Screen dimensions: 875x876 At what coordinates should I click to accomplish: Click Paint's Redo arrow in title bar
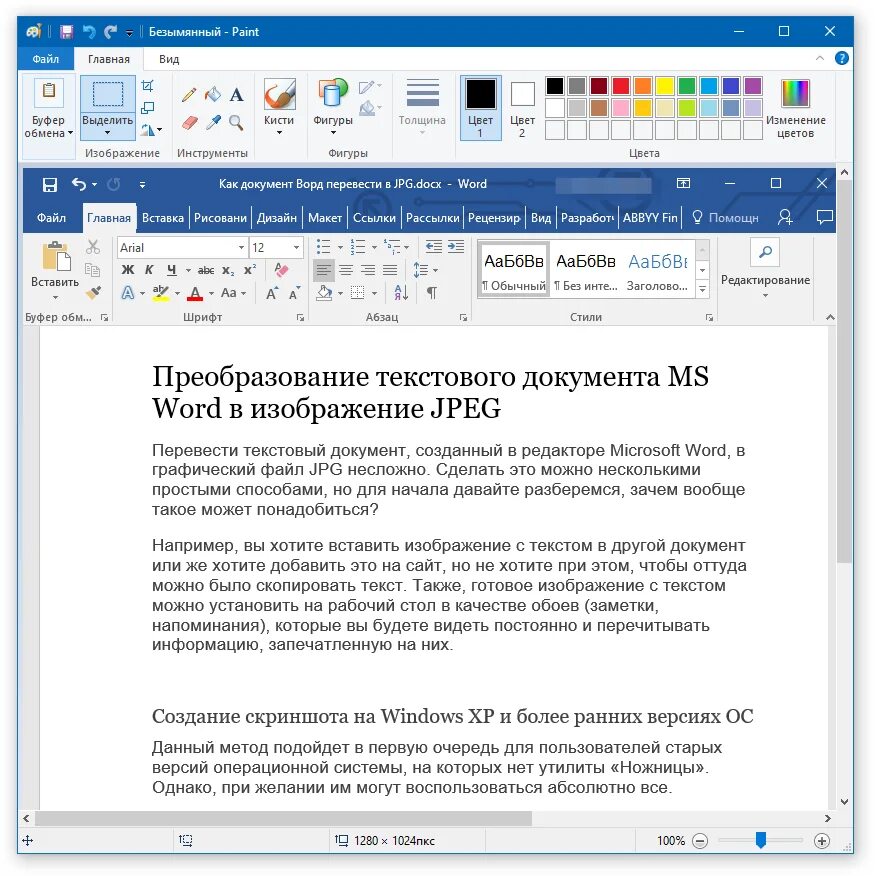(x=111, y=32)
